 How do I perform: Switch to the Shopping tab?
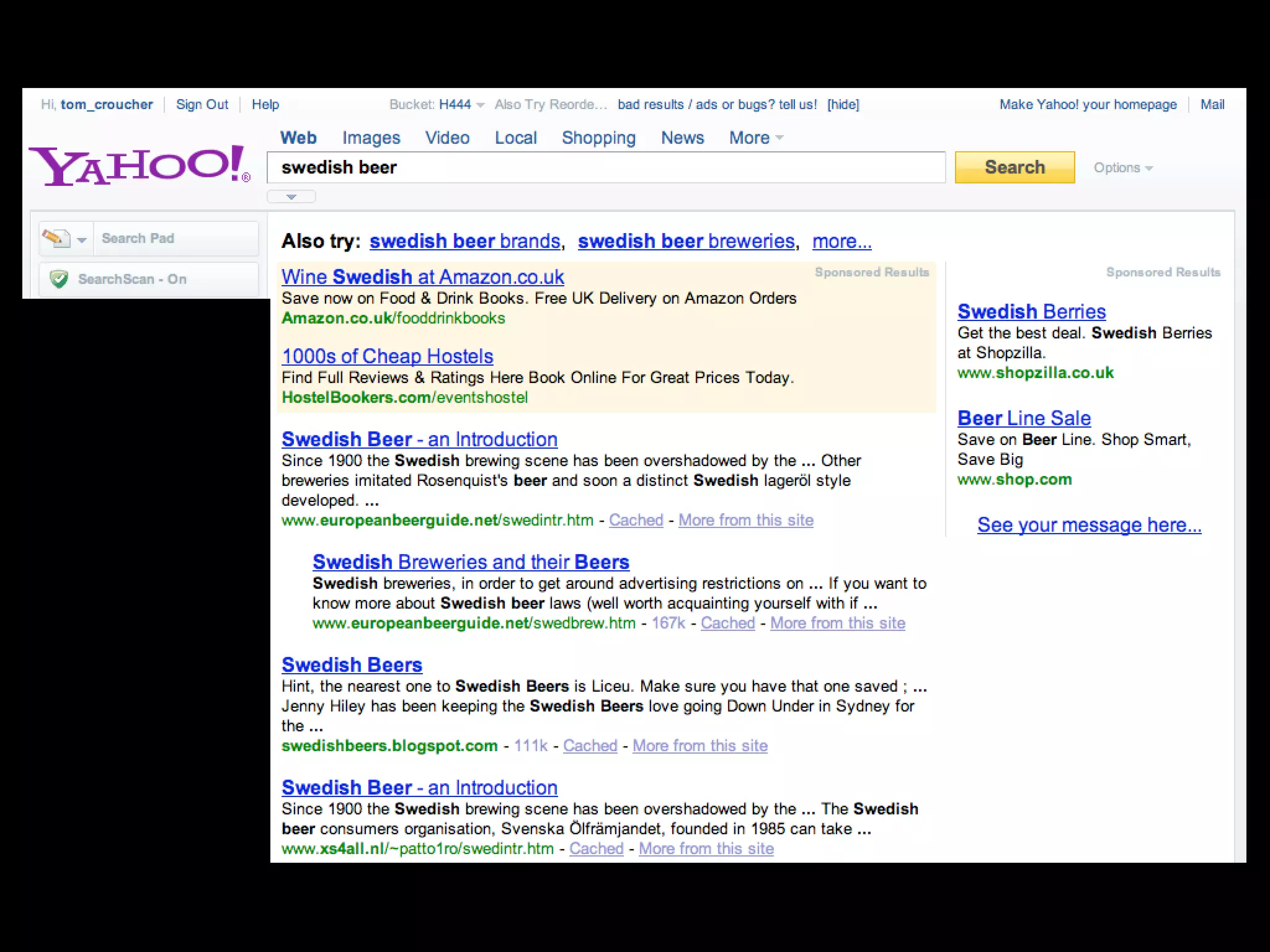pyautogui.click(x=598, y=138)
